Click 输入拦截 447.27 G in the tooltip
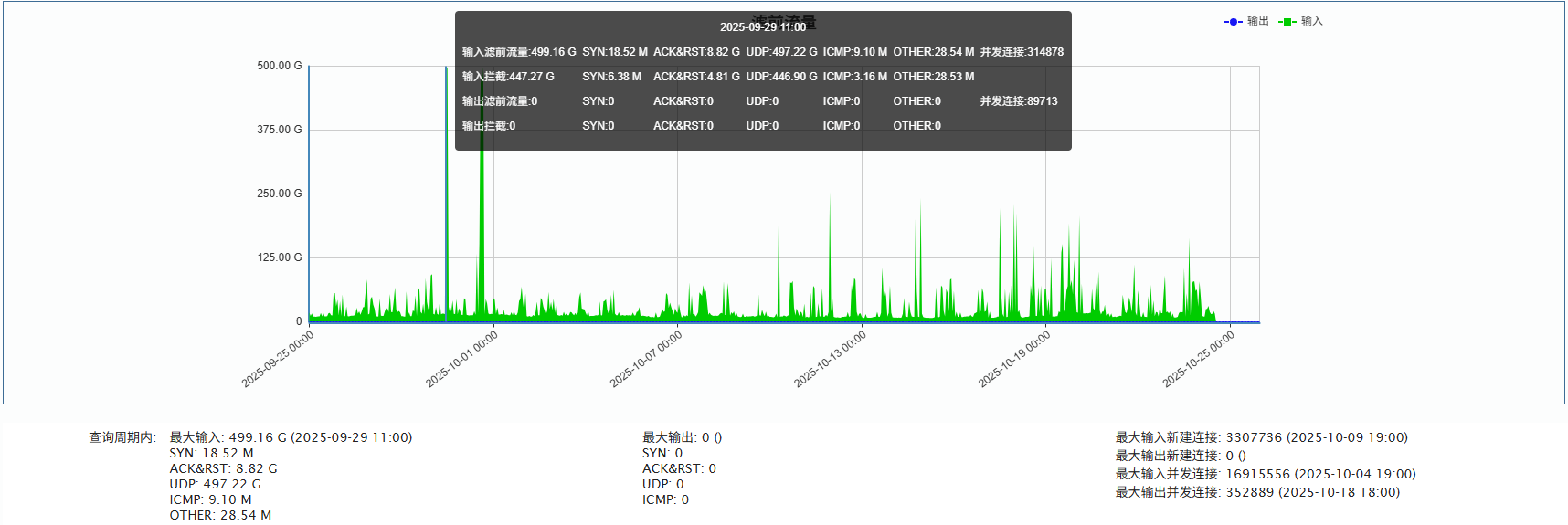1568x525 pixels. pos(508,77)
